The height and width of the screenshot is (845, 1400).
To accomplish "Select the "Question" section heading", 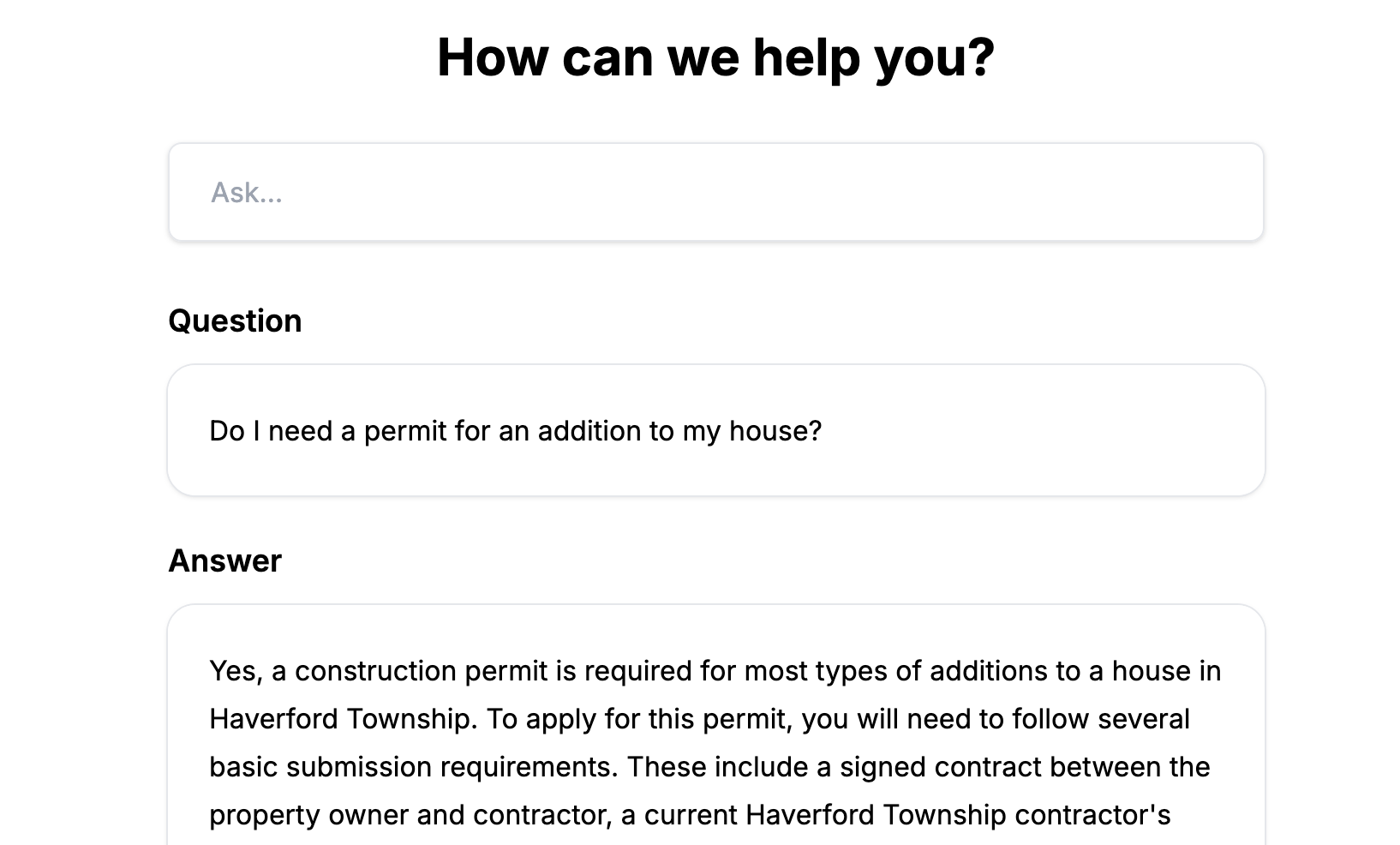I will click(235, 321).
